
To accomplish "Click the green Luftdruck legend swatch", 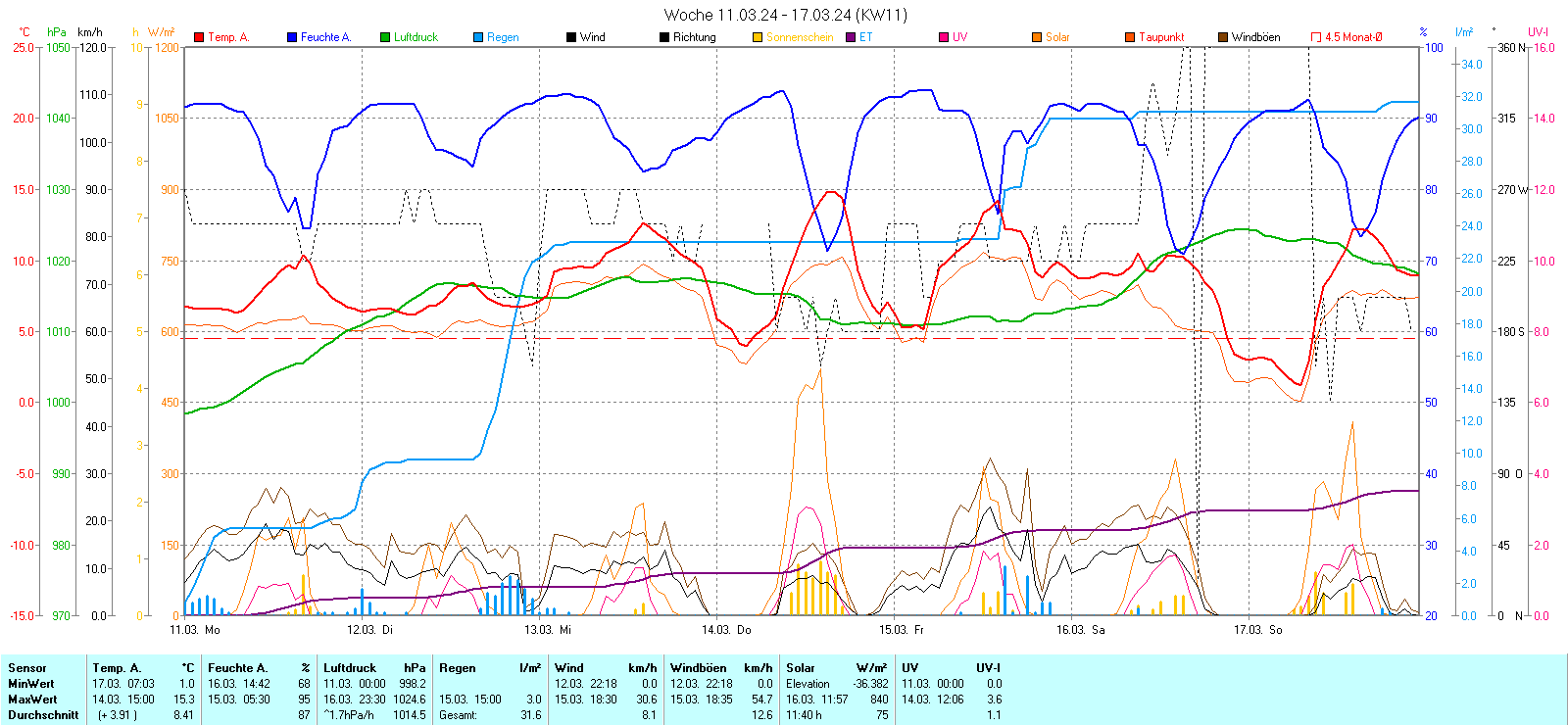I will (385, 37).
